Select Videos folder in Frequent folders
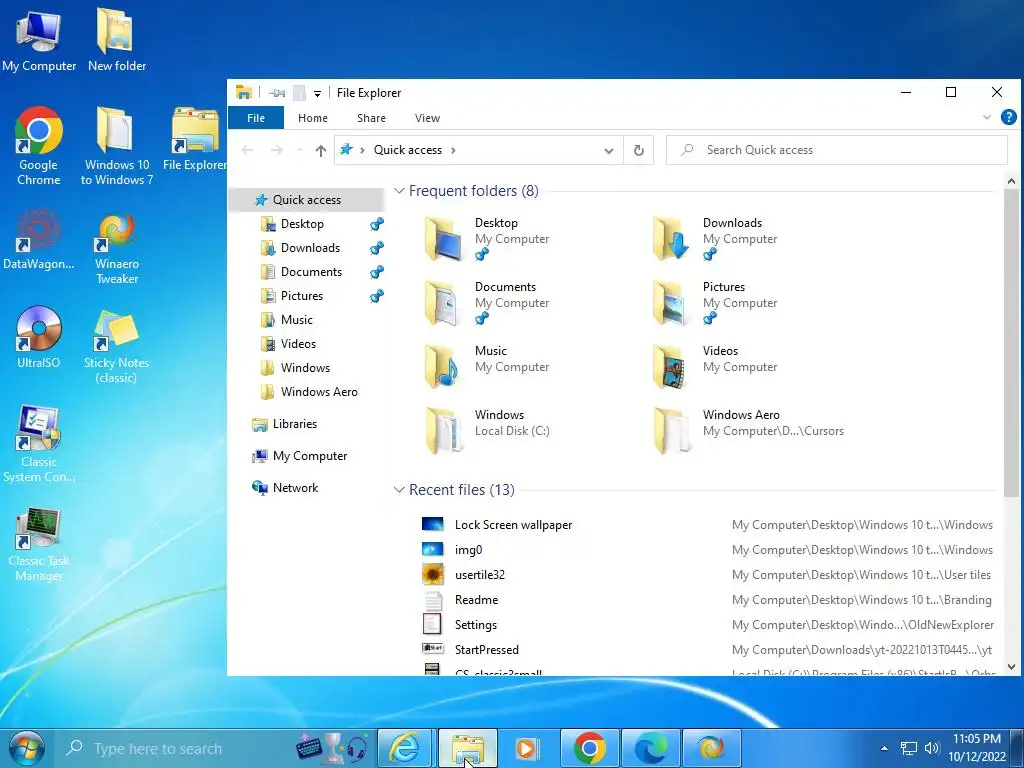 [716, 367]
